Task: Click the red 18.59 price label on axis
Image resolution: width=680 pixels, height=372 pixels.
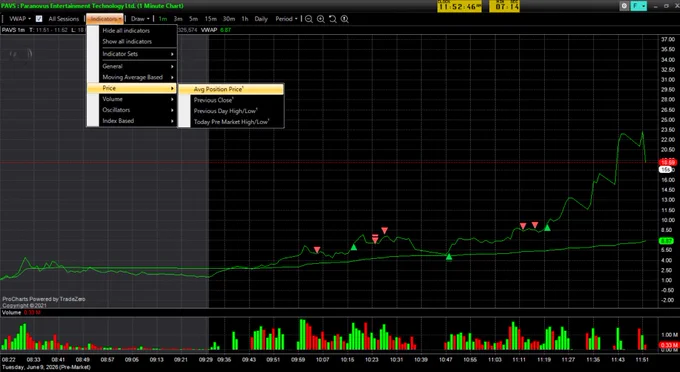Action: tap(667, 162)
